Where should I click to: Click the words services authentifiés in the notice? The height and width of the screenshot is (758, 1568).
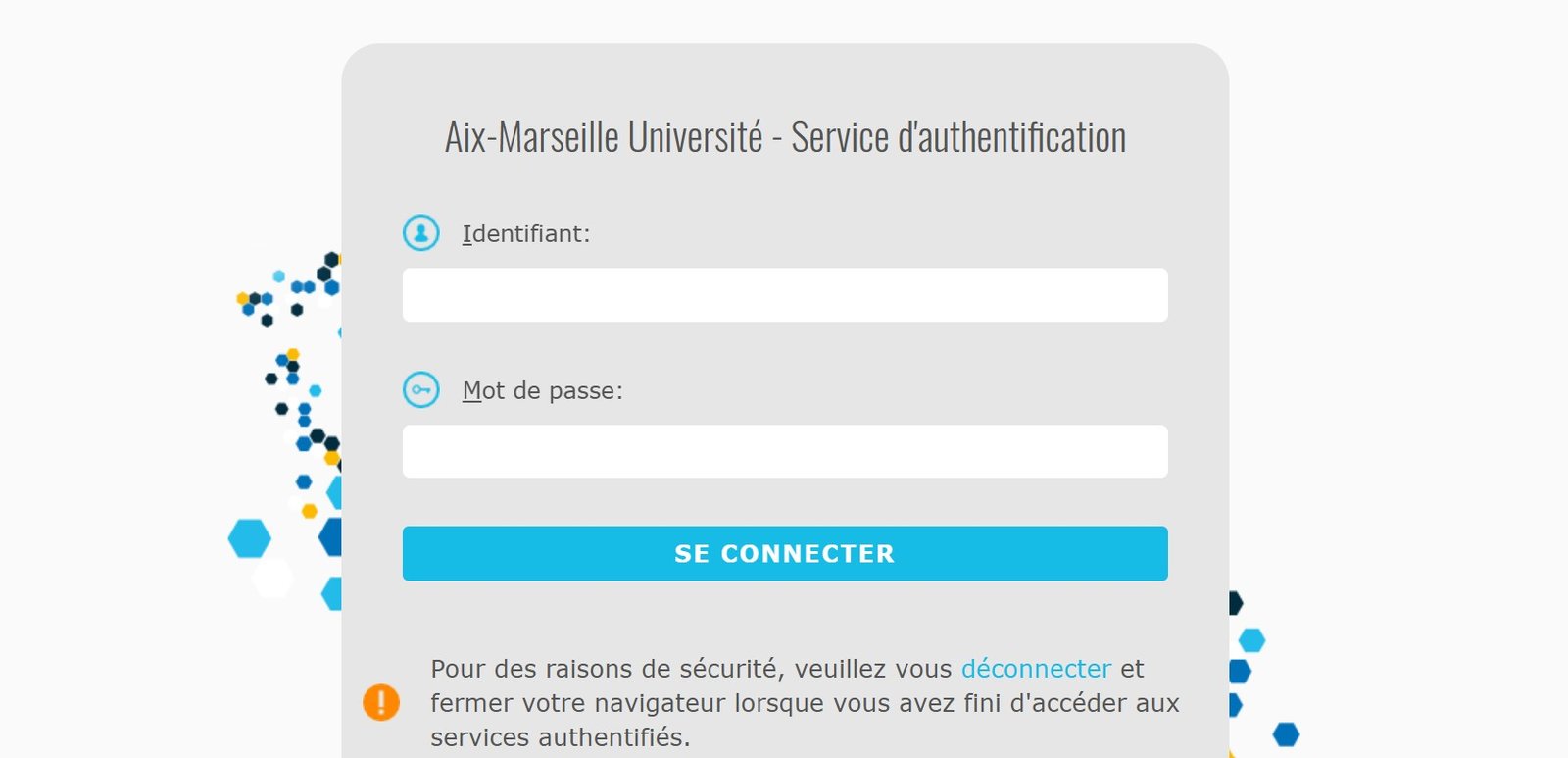(560, 737)
